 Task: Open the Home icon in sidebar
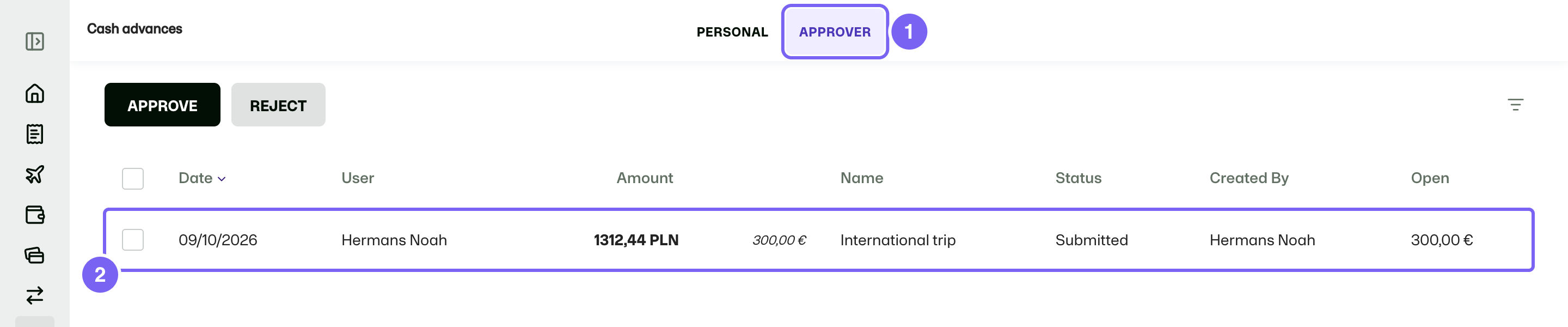tap(35, 93)
